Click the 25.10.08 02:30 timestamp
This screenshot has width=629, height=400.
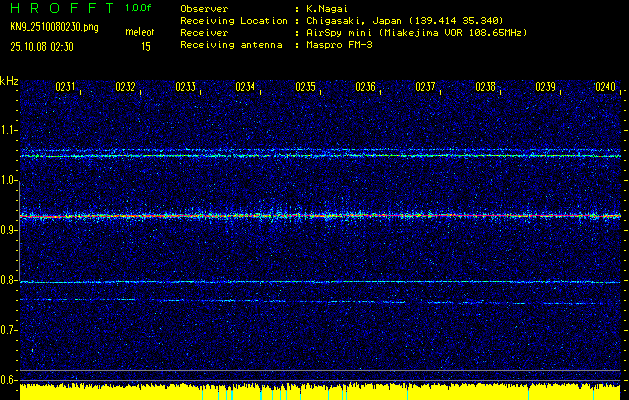point(40,46)
